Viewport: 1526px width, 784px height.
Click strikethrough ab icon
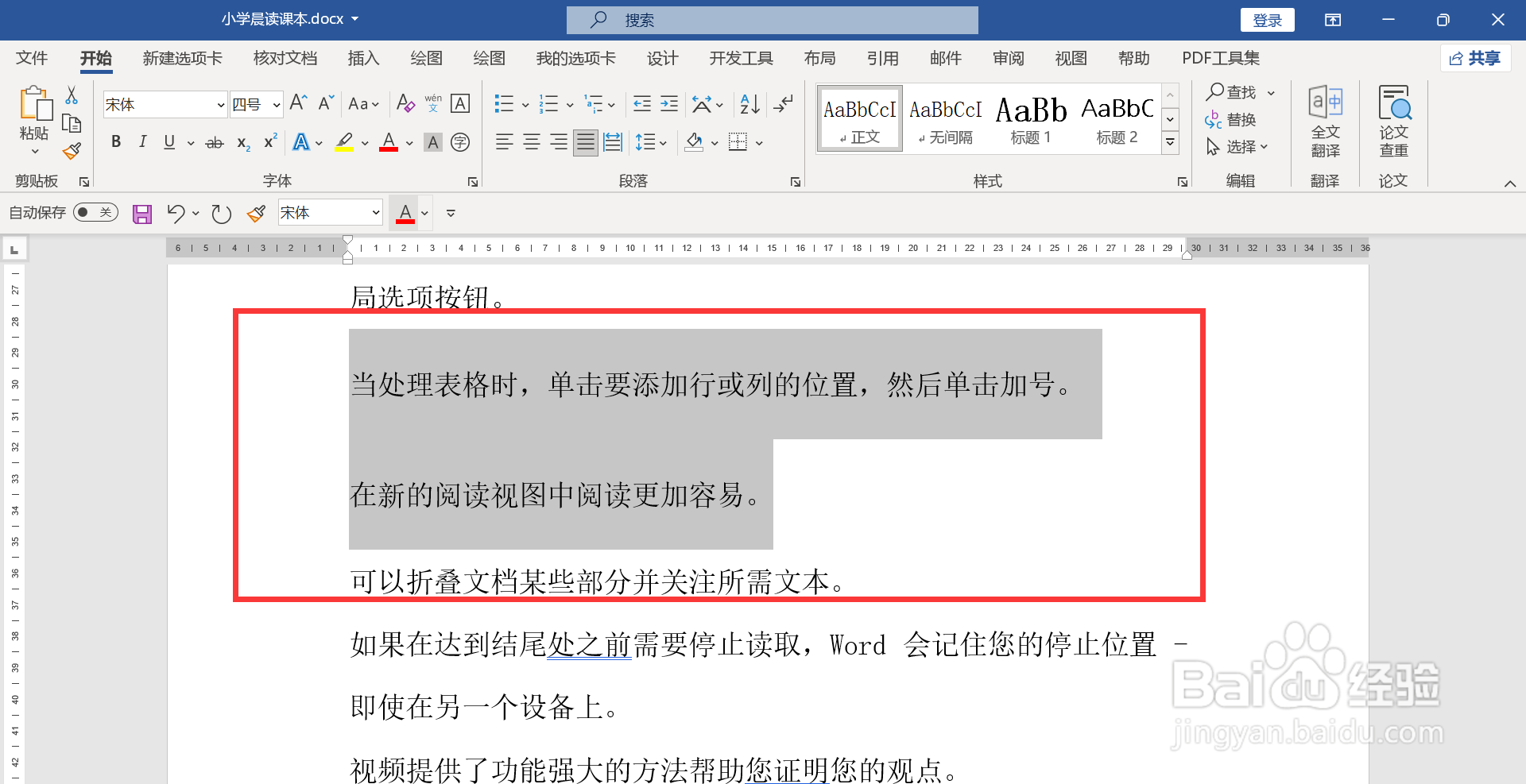(x=215, y=143)
